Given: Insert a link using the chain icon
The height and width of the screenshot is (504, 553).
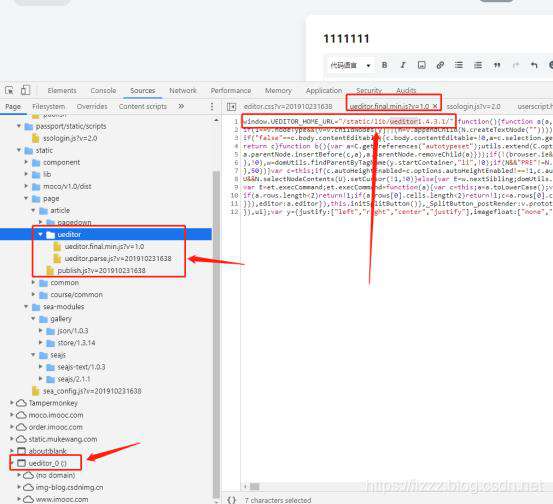Looking at the screenshot, I should pos(440,65).
